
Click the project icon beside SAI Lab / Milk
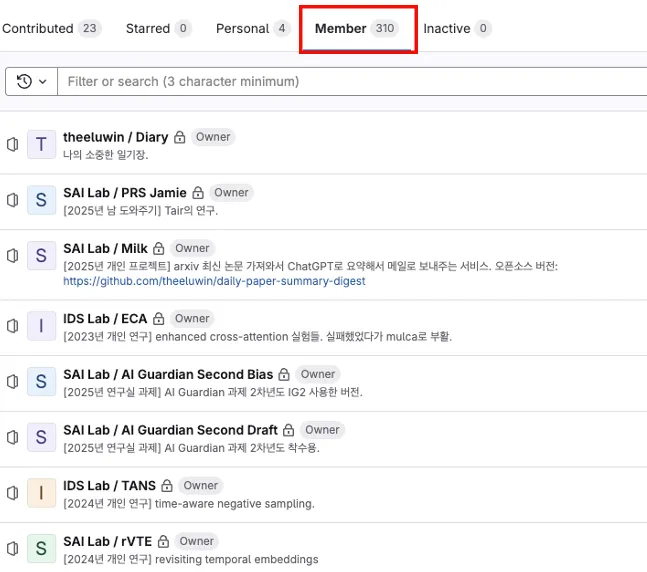[13, 256]
